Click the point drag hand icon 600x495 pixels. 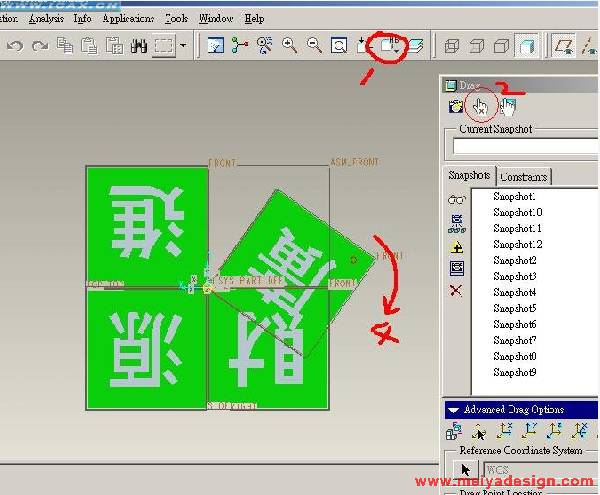tap(481, 106)
